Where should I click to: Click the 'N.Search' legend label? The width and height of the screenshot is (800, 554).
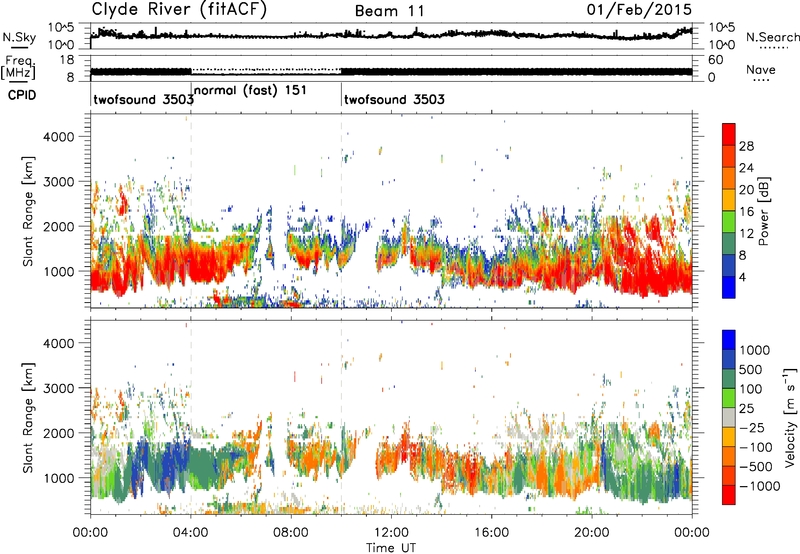click(773, 37)
